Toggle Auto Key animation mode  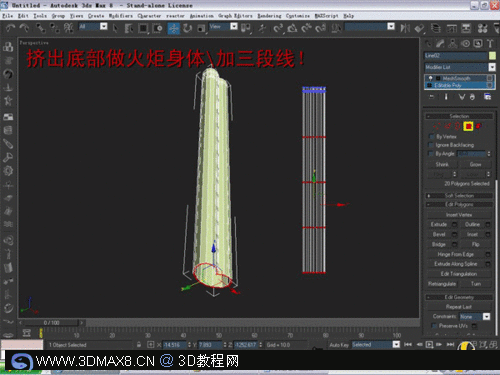tap(339, 345)
